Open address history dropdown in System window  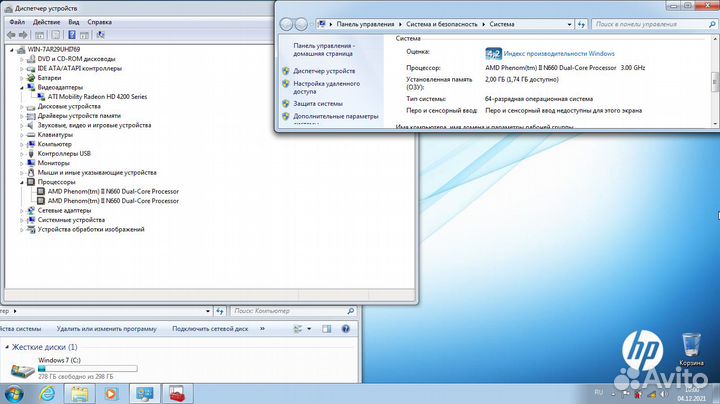point(569,24)
